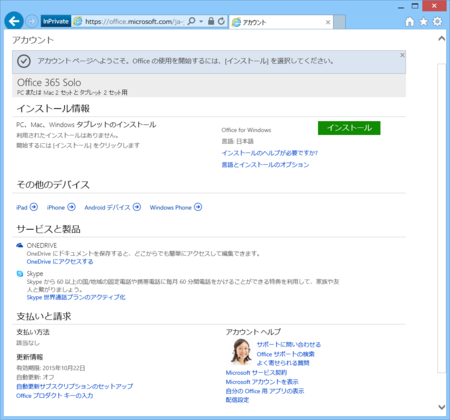Open the Android デバイス link
The height and width of the screenshot is (420, 450).
click(x=107, y=208)
